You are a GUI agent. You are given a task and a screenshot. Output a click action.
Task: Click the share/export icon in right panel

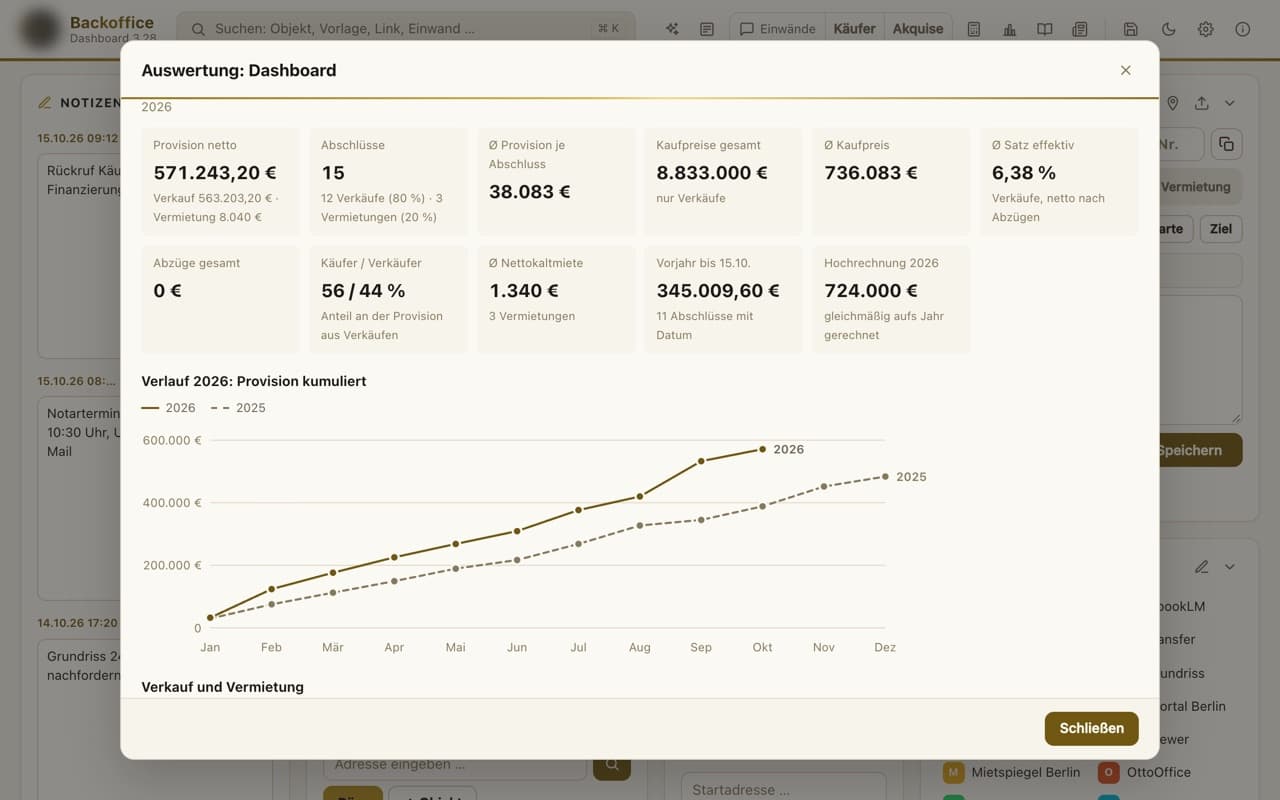[1201, 103]
